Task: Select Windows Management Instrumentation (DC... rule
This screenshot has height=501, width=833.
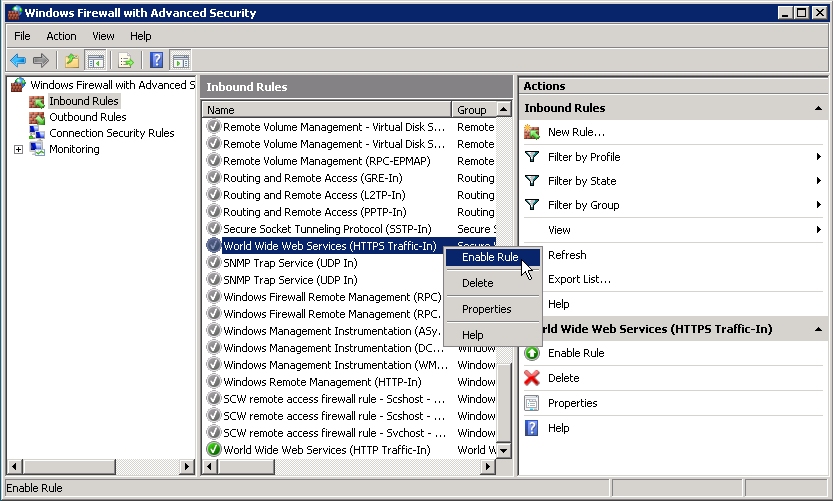Action: [333, 348]
